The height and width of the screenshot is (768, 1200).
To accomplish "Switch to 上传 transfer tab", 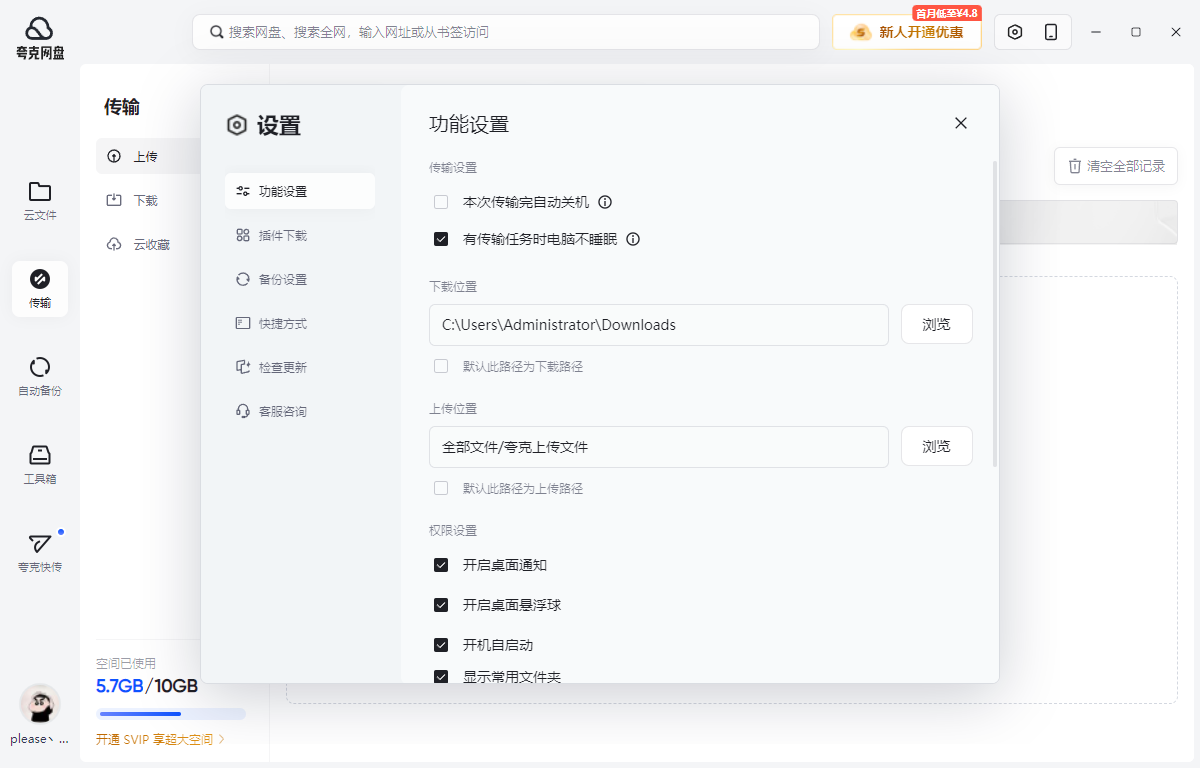I will tap(149, 156).
